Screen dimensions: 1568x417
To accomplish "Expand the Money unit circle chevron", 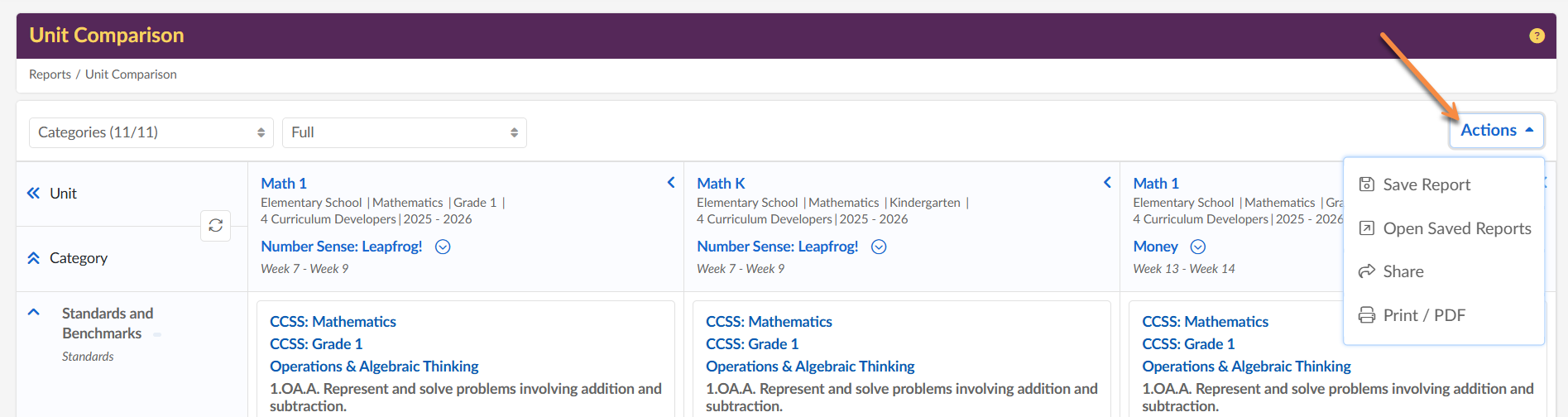I will (x=1197, y=247).
